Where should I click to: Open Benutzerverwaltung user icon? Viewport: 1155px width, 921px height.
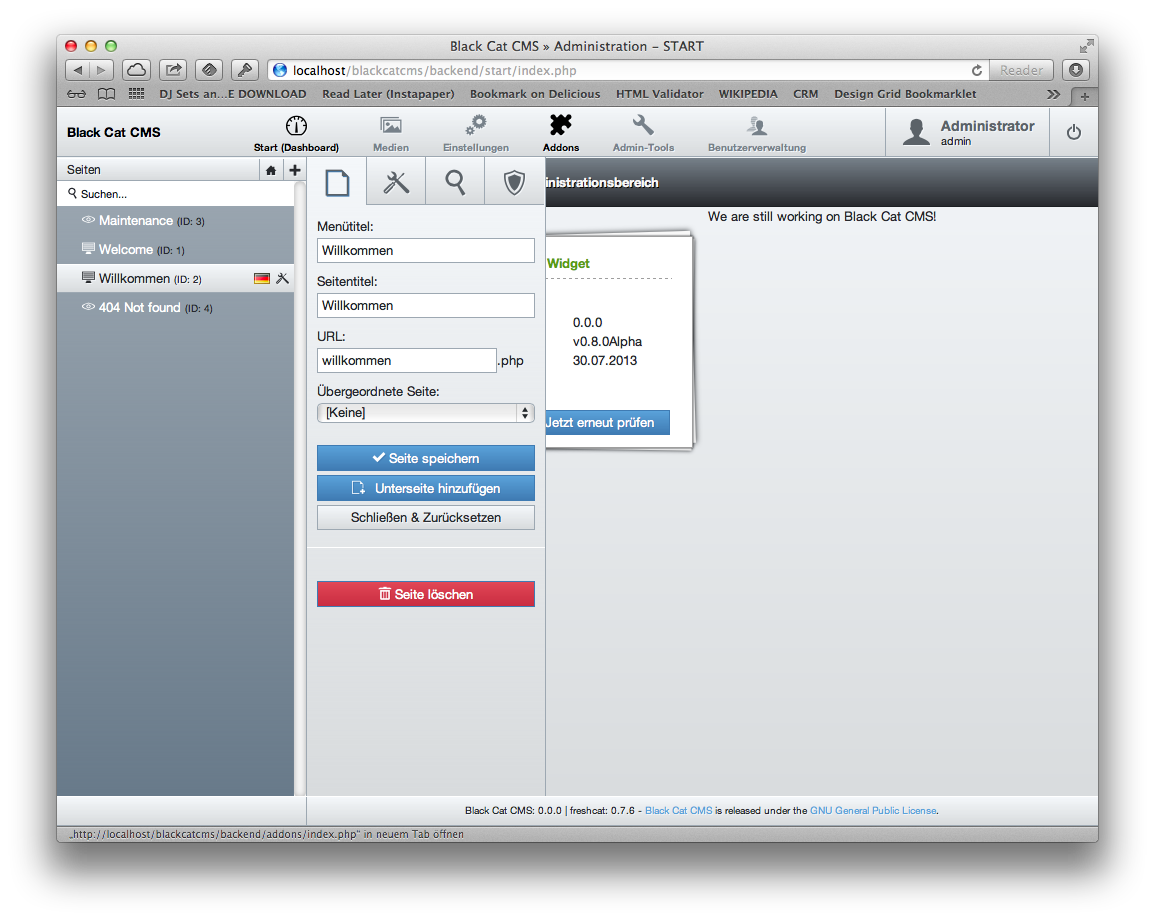click(756, 125)
